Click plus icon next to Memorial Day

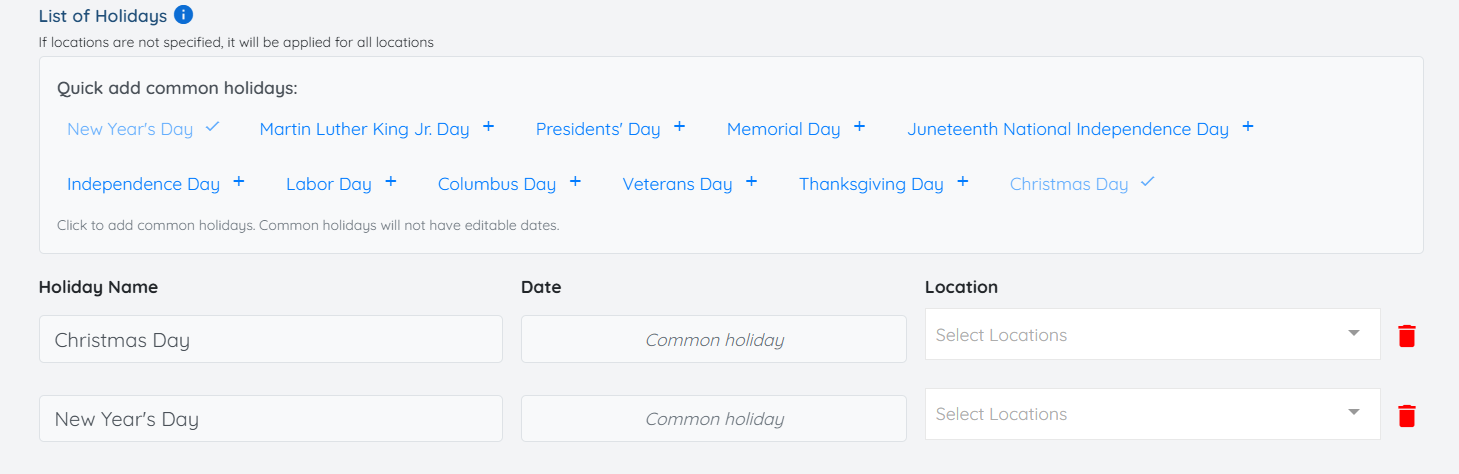pos(859,127)
